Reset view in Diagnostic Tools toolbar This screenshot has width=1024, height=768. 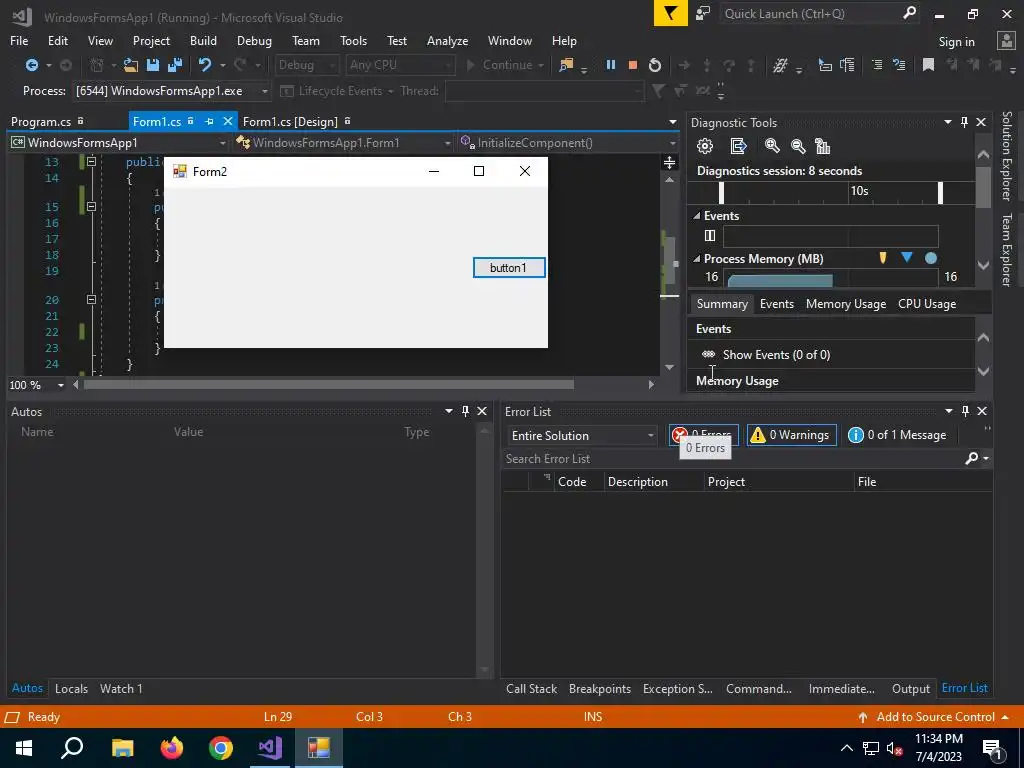pos(823,146)
